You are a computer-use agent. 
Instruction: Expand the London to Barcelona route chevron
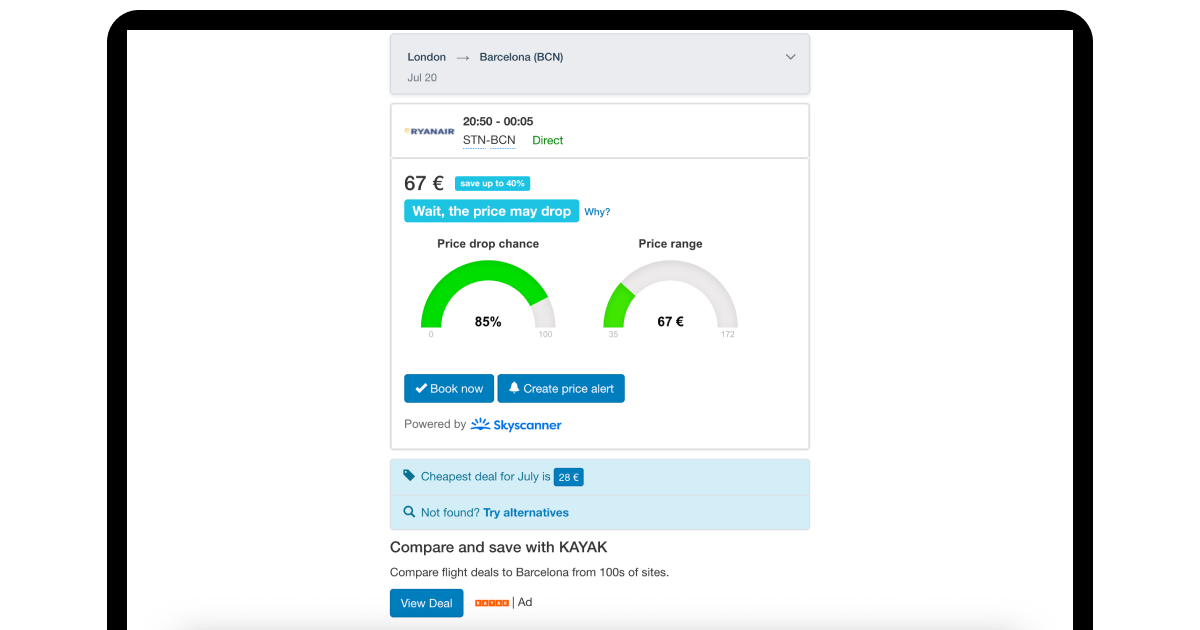[790, 57]
